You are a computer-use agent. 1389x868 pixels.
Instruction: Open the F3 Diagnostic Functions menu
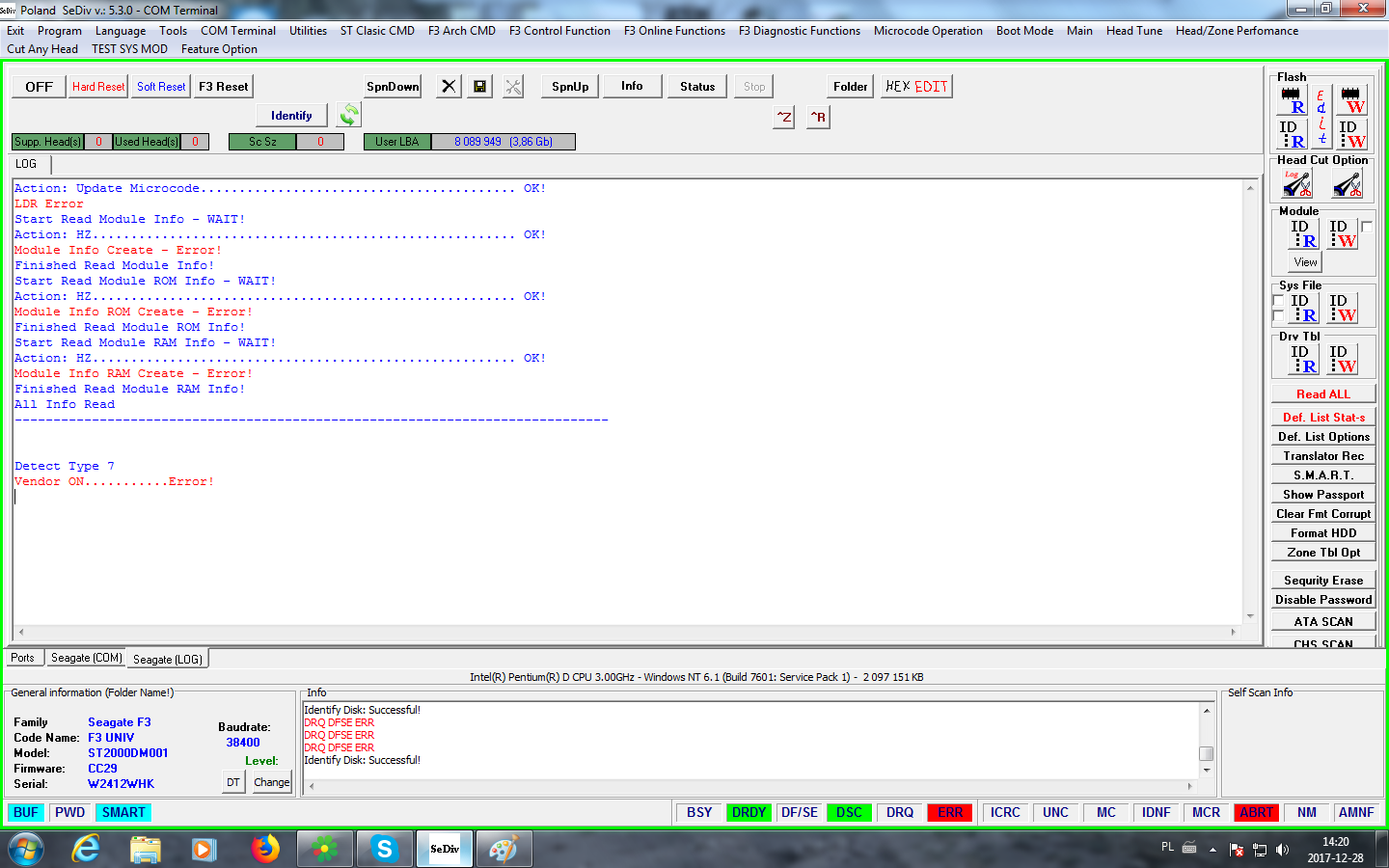coord(800,31)
